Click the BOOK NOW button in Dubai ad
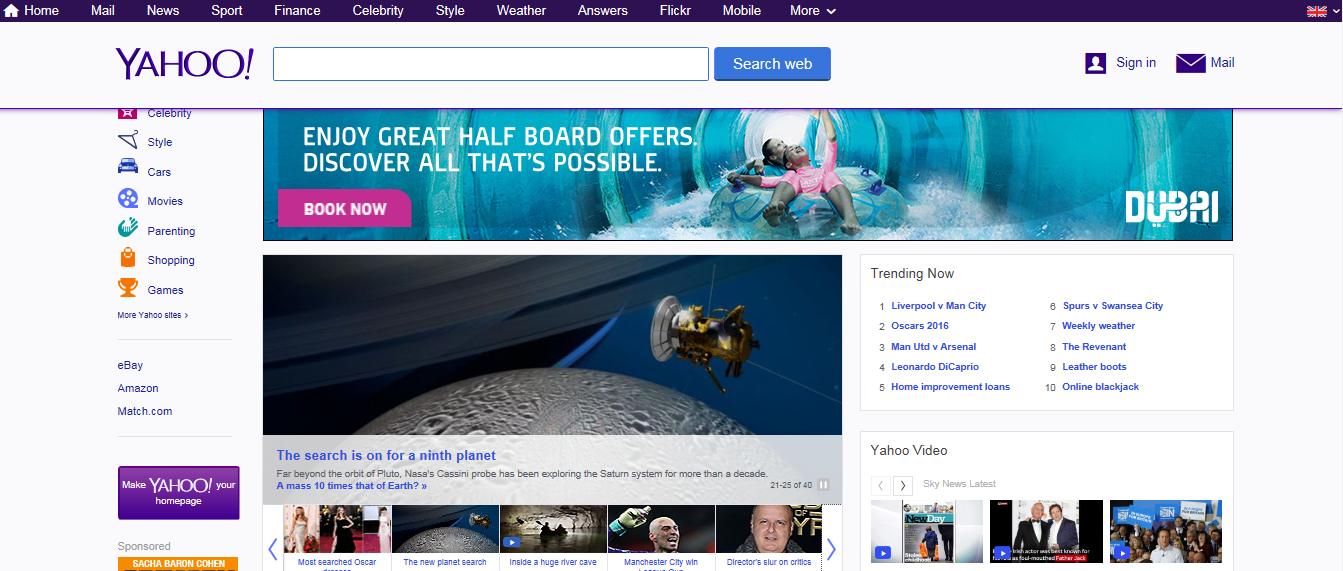This screenshot has height=571, width=1343. [344, 208]
